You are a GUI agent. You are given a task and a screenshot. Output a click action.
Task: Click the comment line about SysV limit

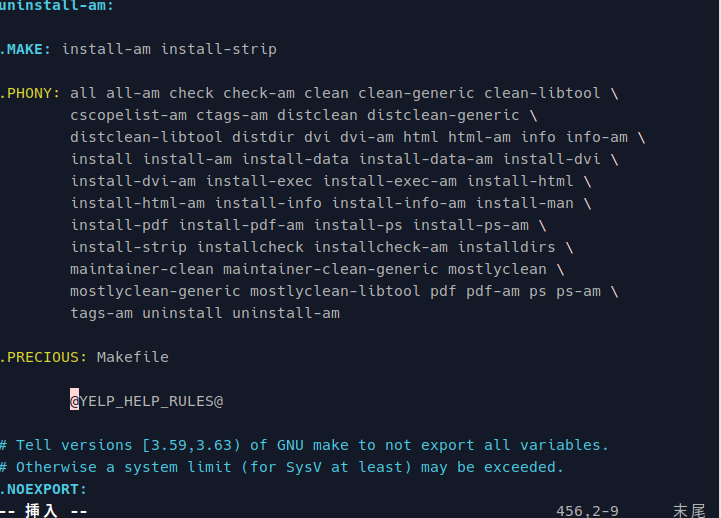pos(281,467)
